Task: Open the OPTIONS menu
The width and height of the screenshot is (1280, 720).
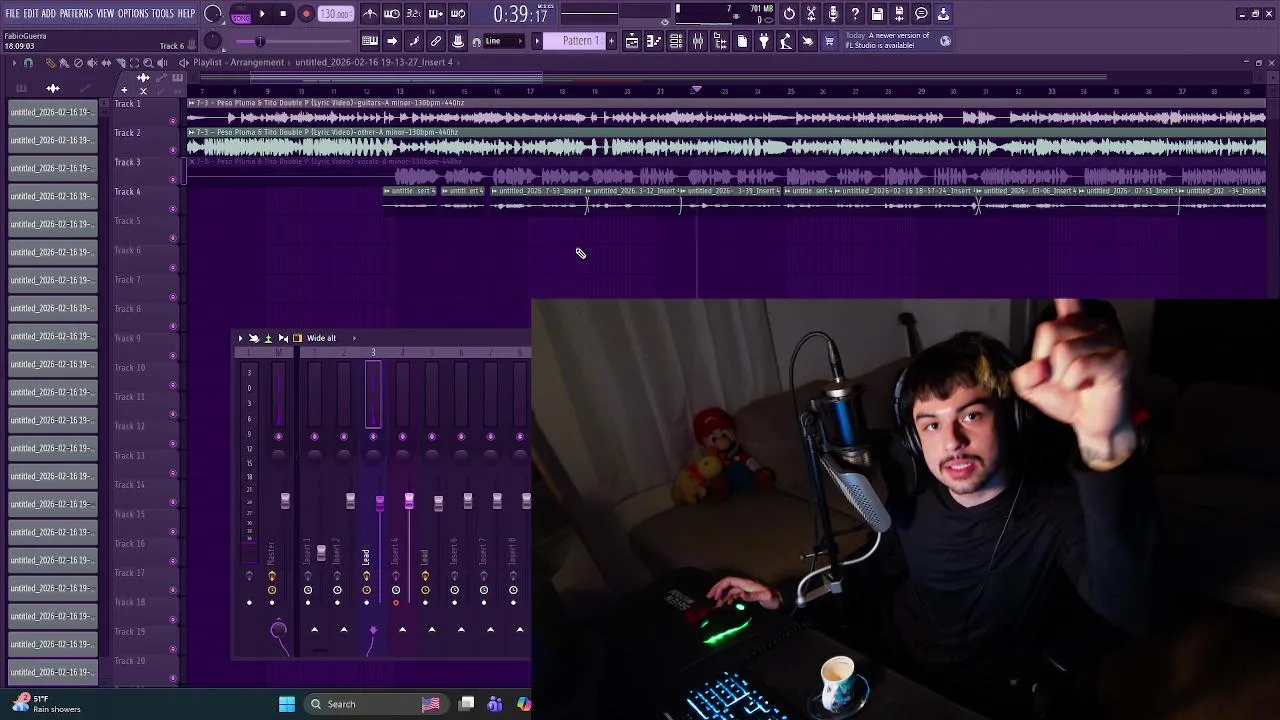Action: 133,13
